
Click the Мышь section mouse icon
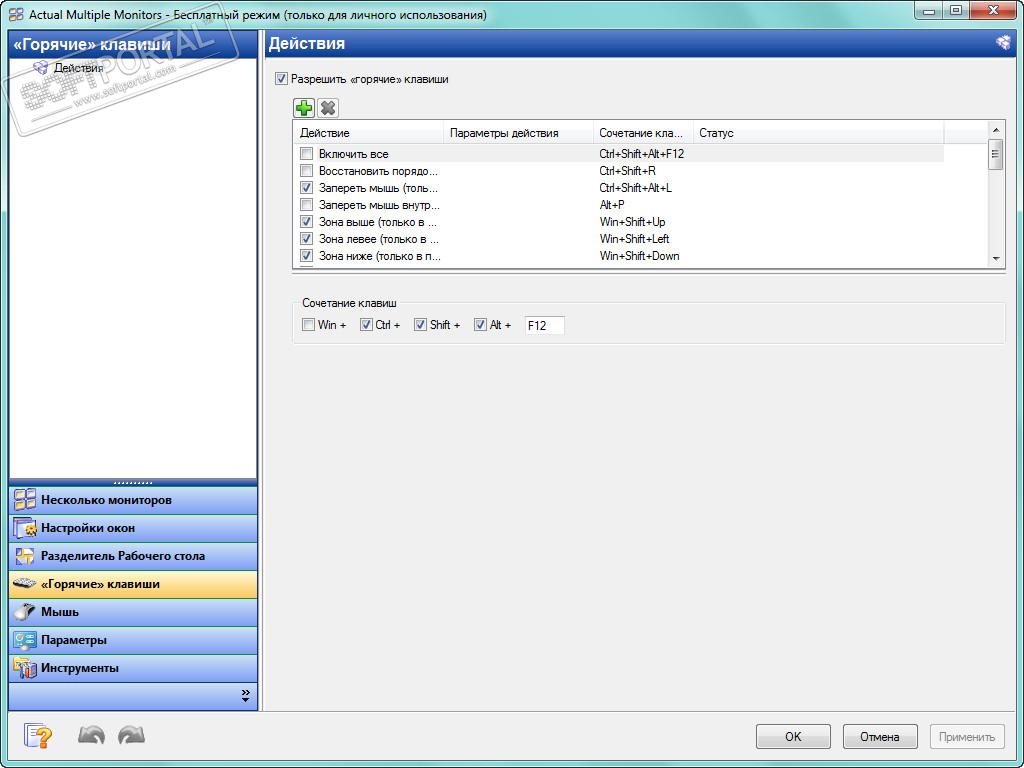point(25,612)
